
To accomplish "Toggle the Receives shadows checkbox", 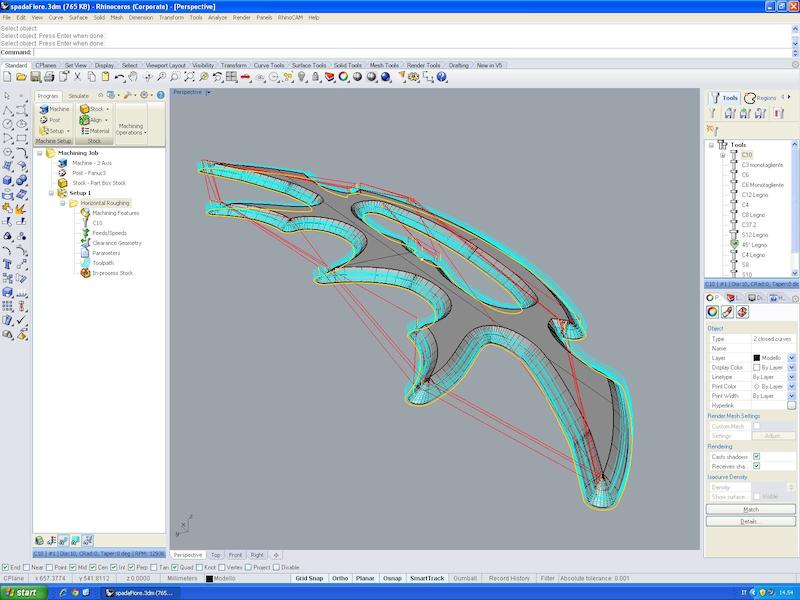I will pyautogui.click(x=757, y=466).
